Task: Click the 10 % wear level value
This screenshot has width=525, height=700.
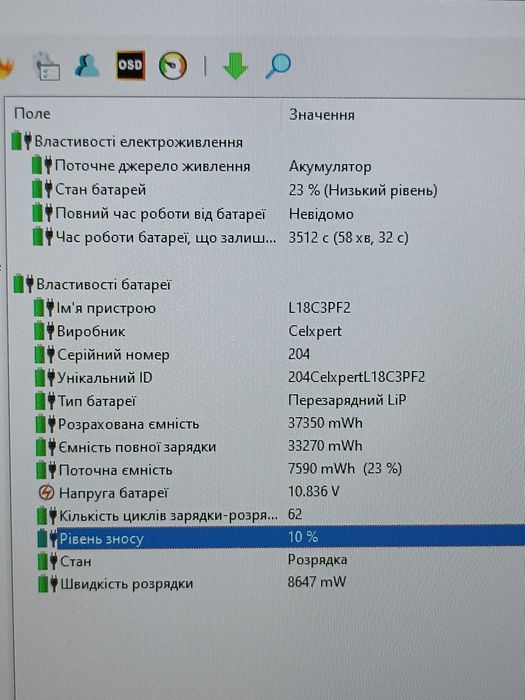Action: [x=303, y=537]
